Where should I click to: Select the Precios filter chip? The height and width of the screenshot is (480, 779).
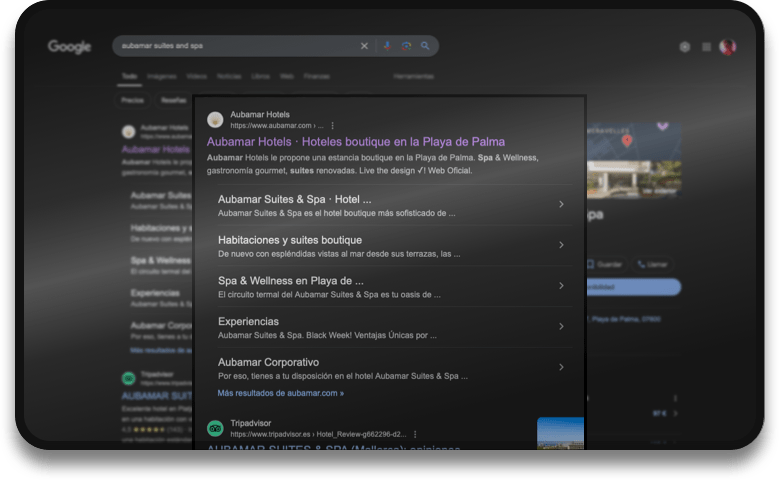pos(133,100)
